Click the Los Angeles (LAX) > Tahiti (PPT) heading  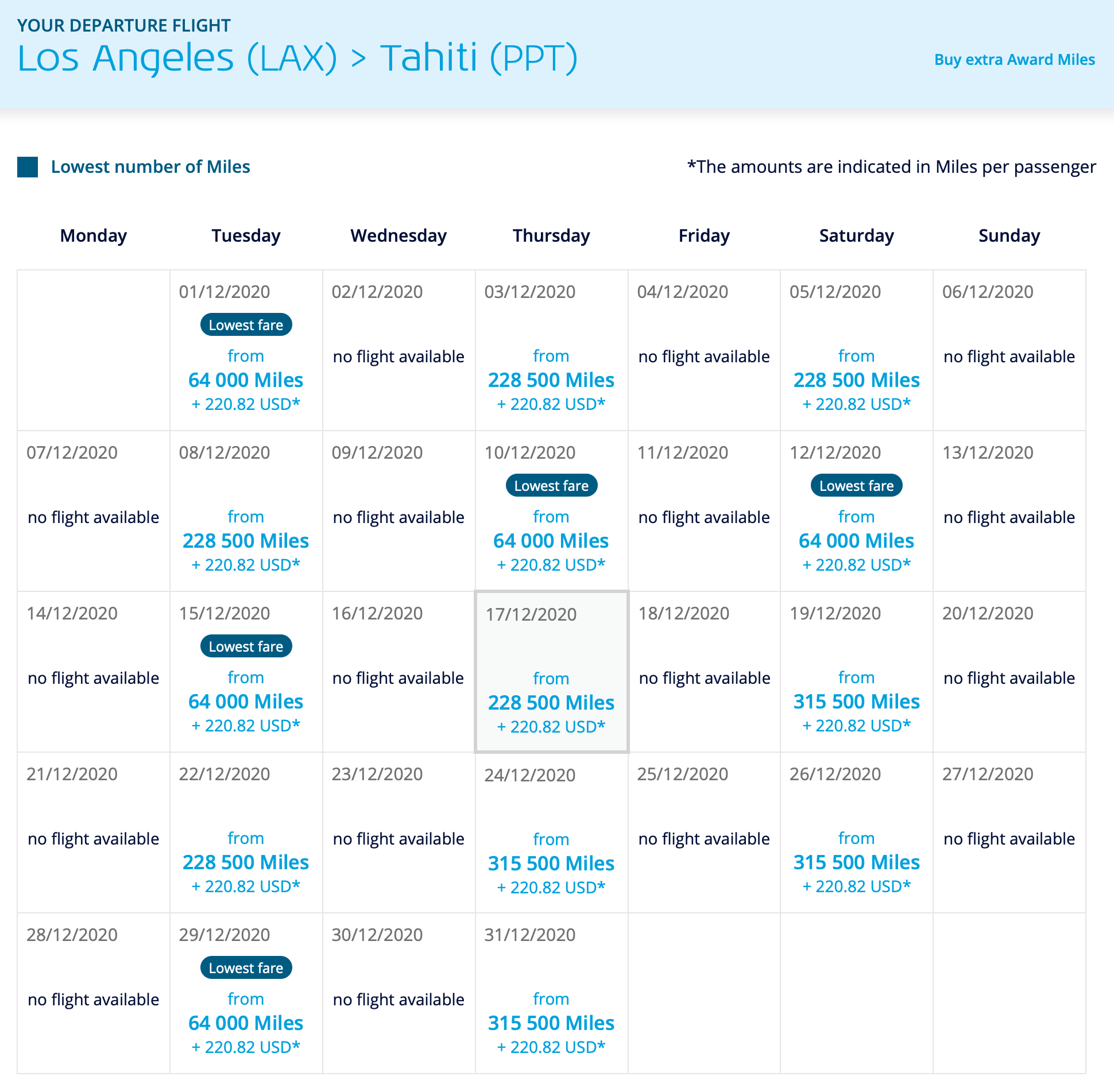[x=296, y=57]
